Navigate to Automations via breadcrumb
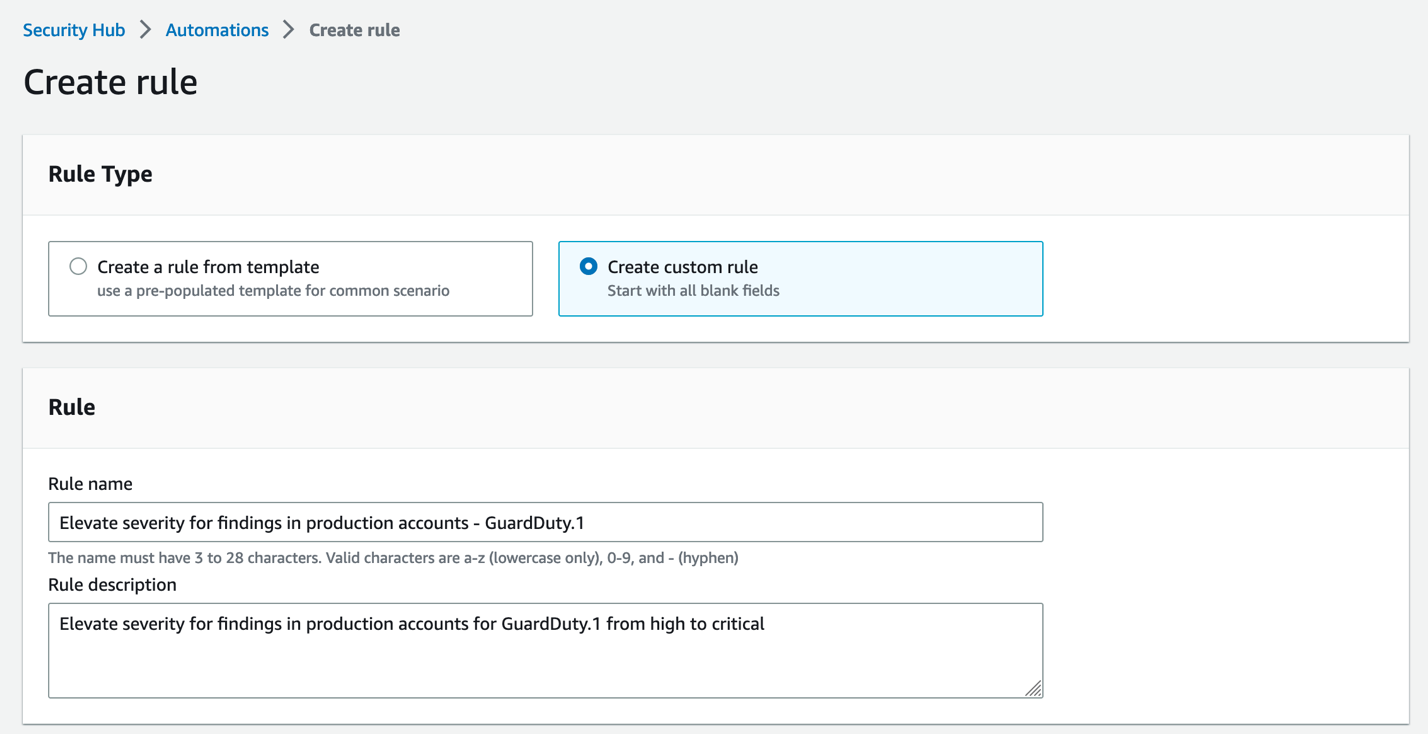 pyautogui.click(x=216, y=29)
